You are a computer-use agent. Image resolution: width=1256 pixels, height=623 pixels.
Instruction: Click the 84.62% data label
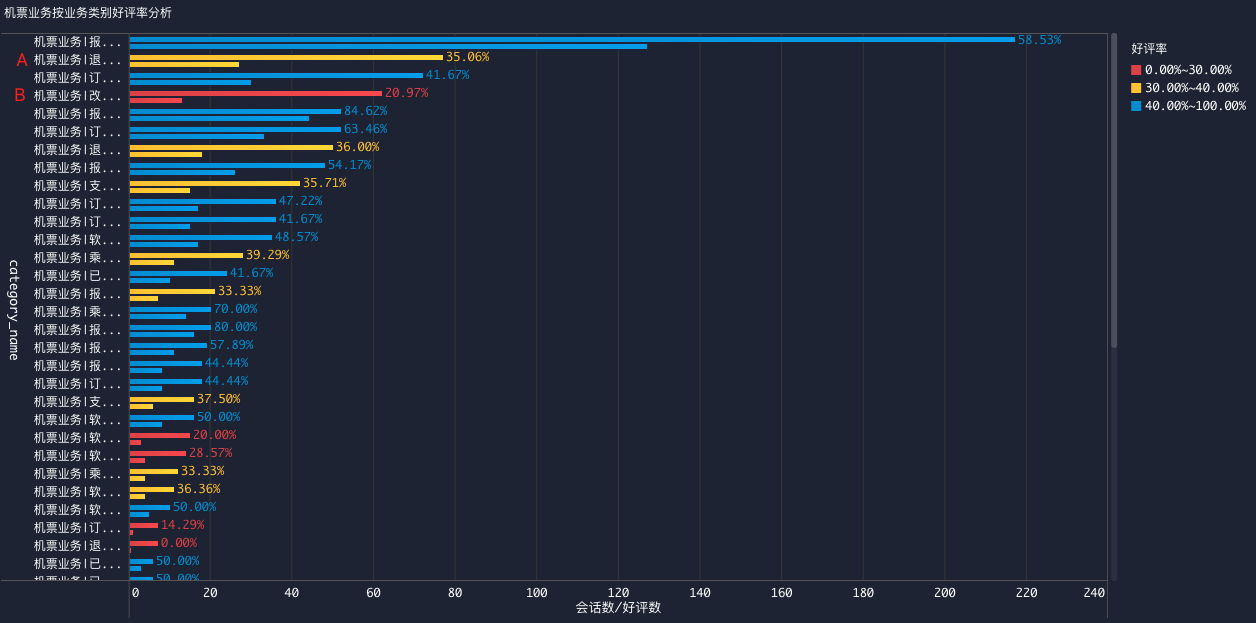click(365, 111)
